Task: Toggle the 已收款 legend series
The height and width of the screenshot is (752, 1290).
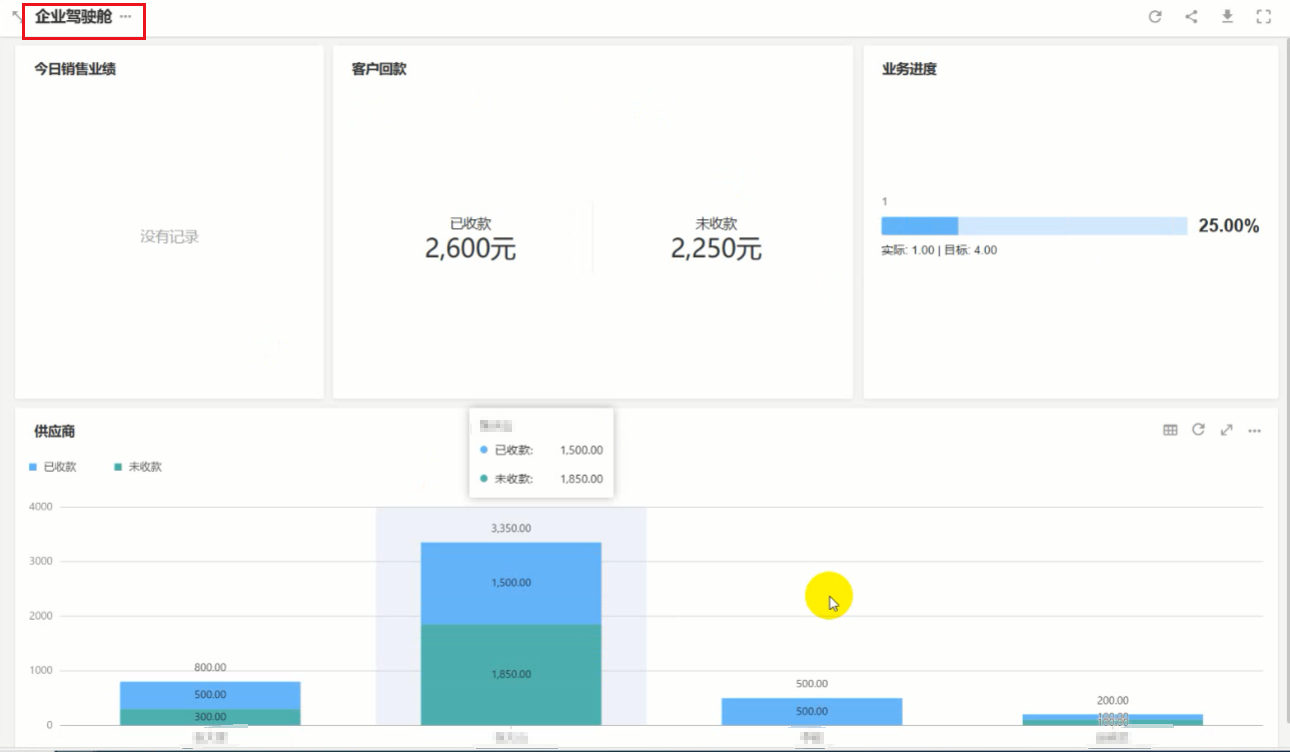Action: coord(53,467)
